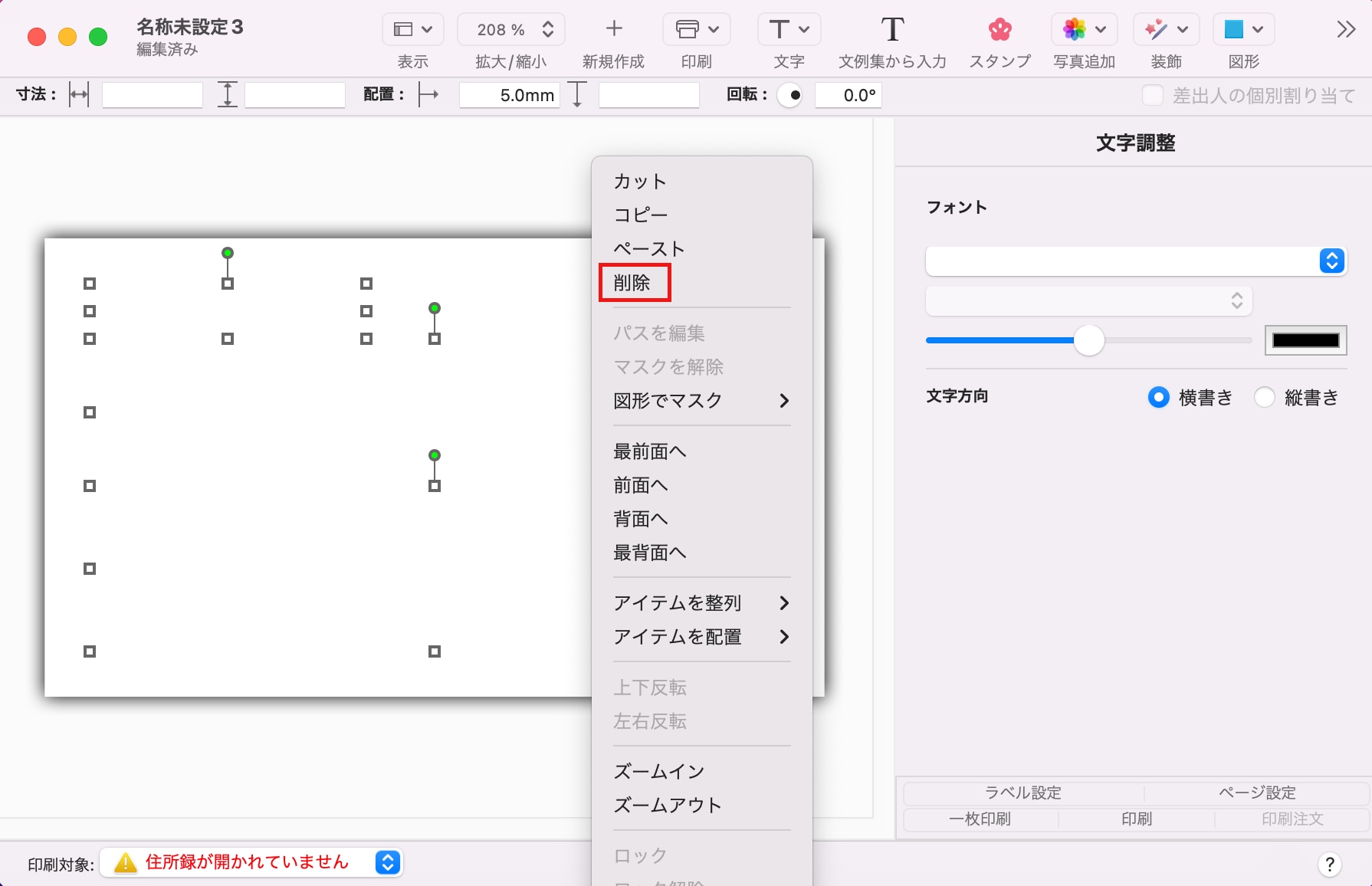Screen dimensions: 1372x886
Task: Click the 印刷注文 button
Action: click(x=1292, y=819)
